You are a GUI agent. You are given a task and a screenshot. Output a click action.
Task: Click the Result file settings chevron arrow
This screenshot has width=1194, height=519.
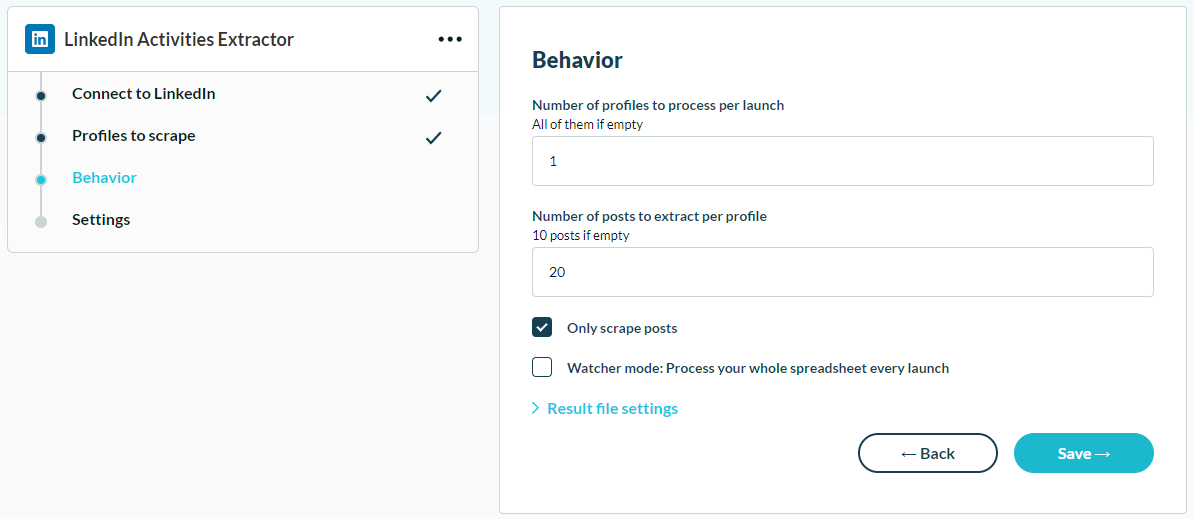click(x=535, y=408)
